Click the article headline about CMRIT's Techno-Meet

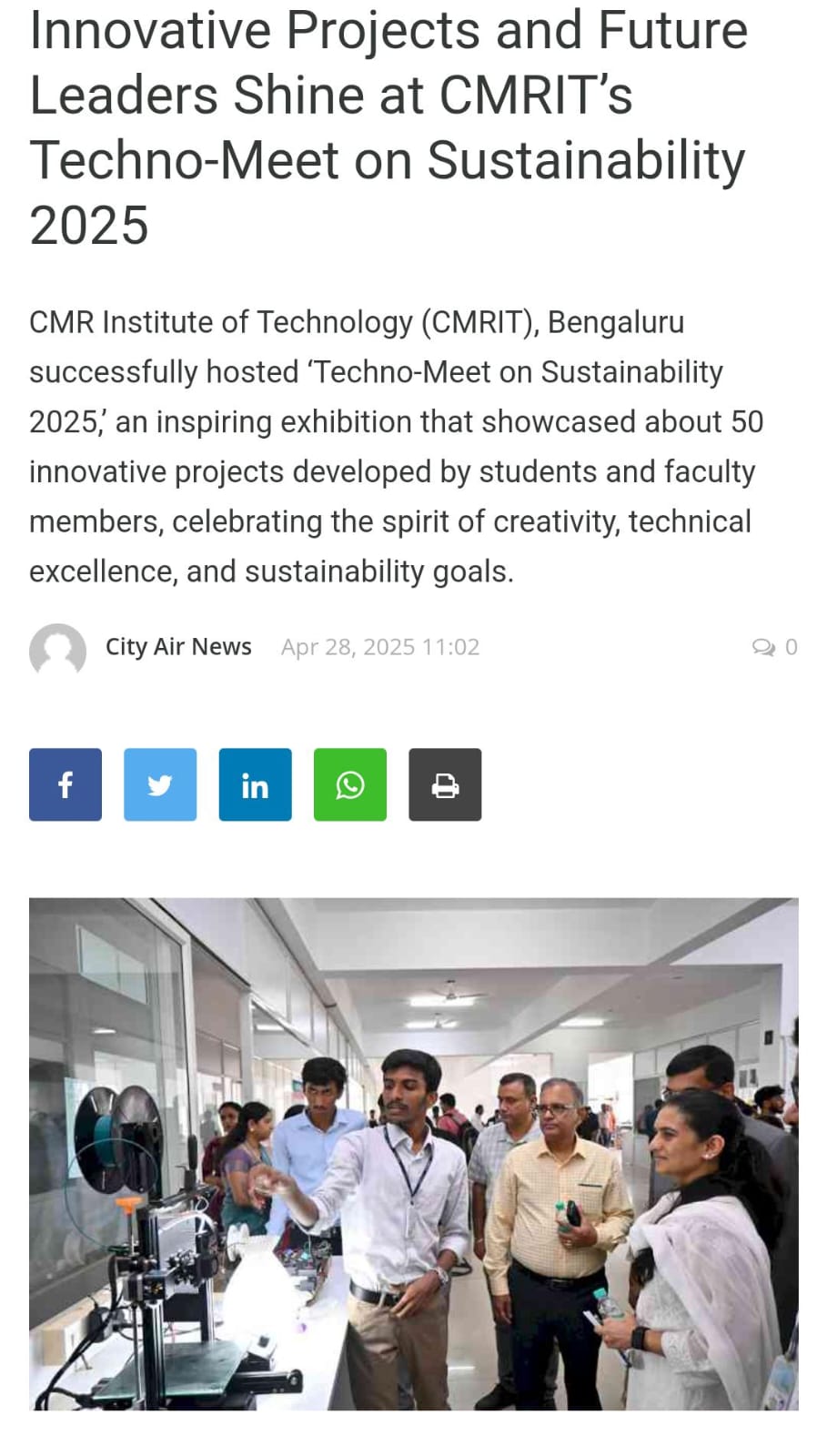point(388,127)
